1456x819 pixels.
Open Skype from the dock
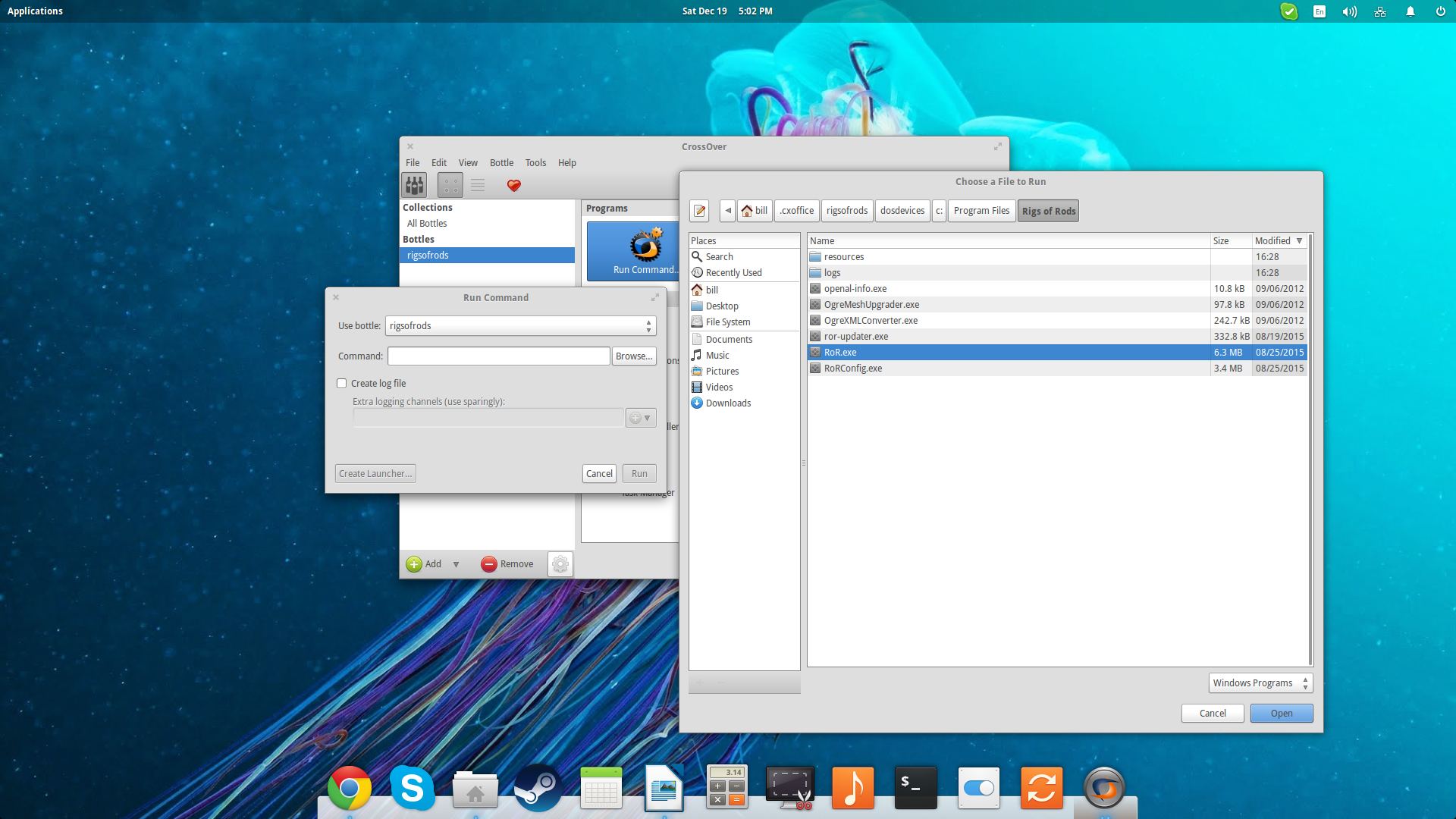coord(413,789)
